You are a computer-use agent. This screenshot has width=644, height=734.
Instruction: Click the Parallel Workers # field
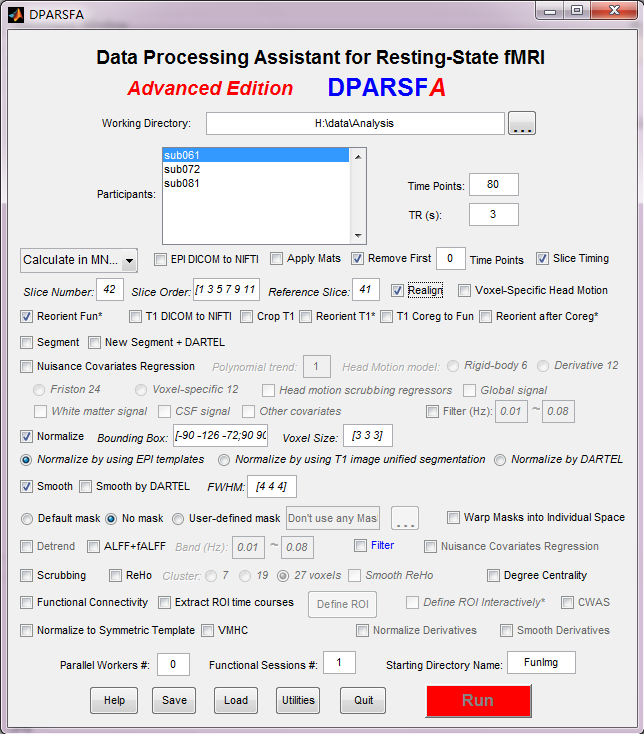pyautogui.click(x=173, y=664)
